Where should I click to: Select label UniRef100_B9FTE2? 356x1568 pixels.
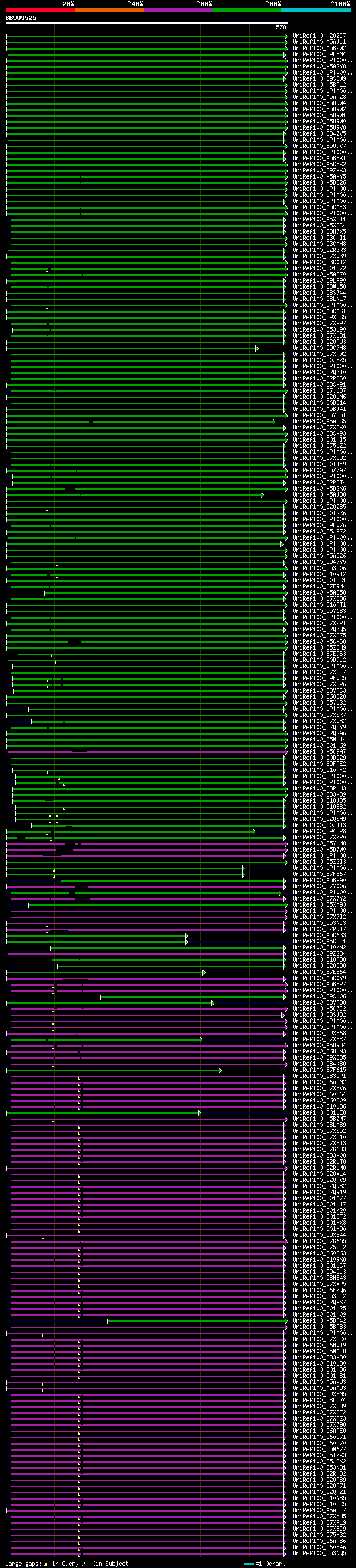coord(319,764)
